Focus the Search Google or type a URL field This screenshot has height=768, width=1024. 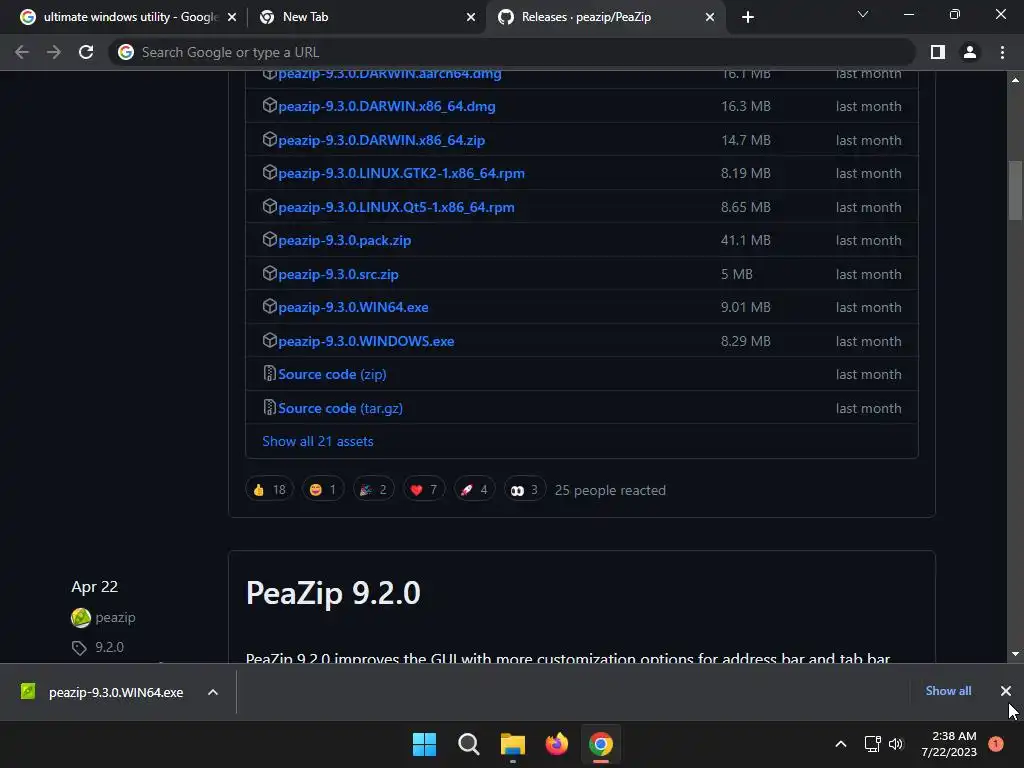click(512, 52)
